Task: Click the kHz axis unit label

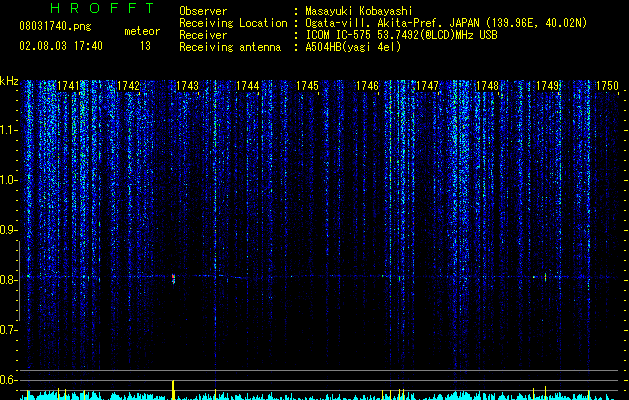Action: (x=9, y=81)
